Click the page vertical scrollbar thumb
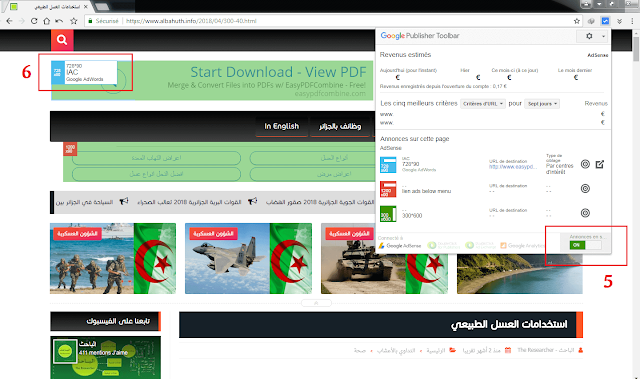640x379 pixels. point(636,49)
